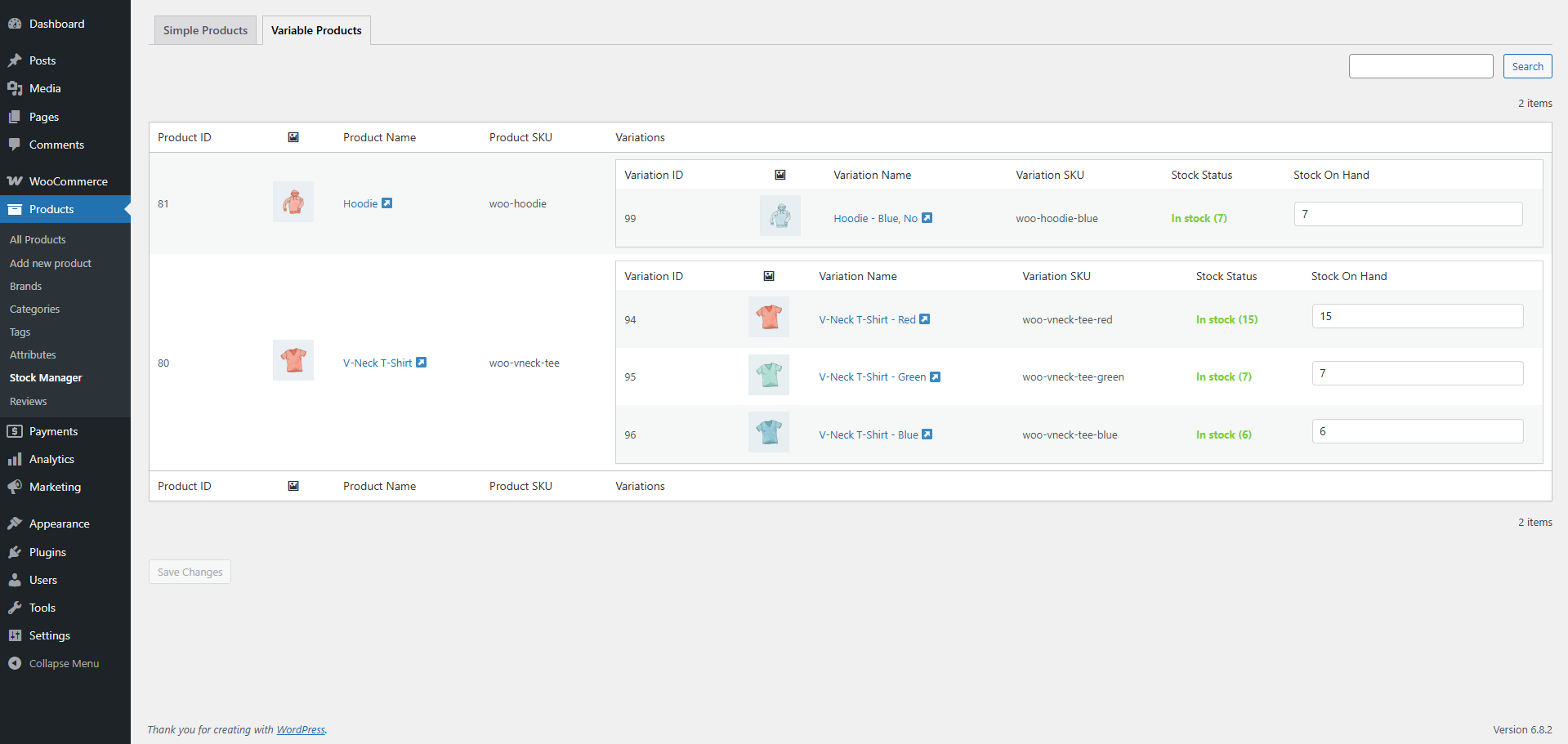The height and width of the screenshot is (744, 1568).
Task: Click the Plugins icon in sidebar
Action: (15, 552)
